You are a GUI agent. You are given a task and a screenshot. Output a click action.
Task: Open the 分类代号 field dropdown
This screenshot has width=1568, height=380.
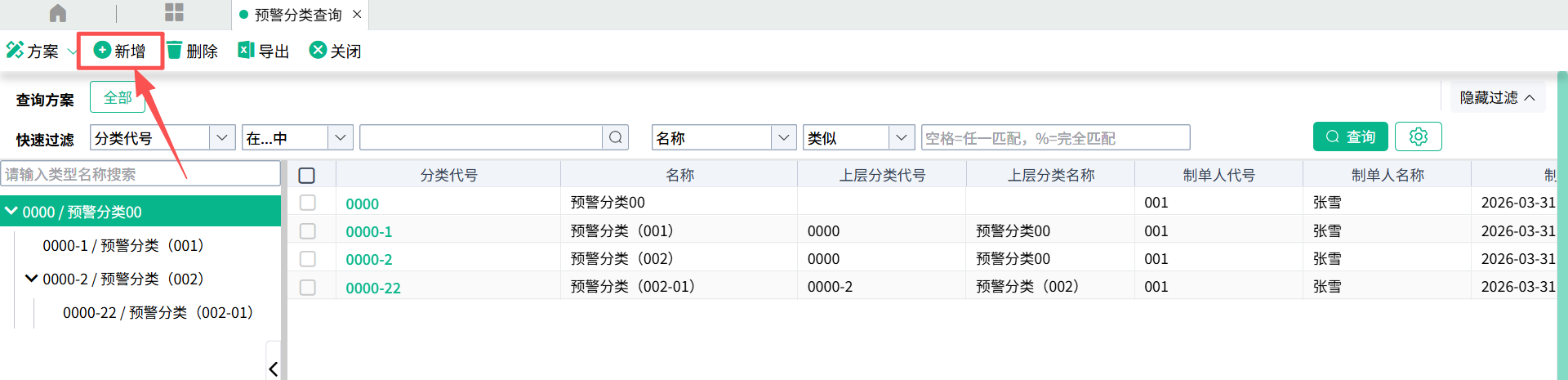(x=221, y=137)
